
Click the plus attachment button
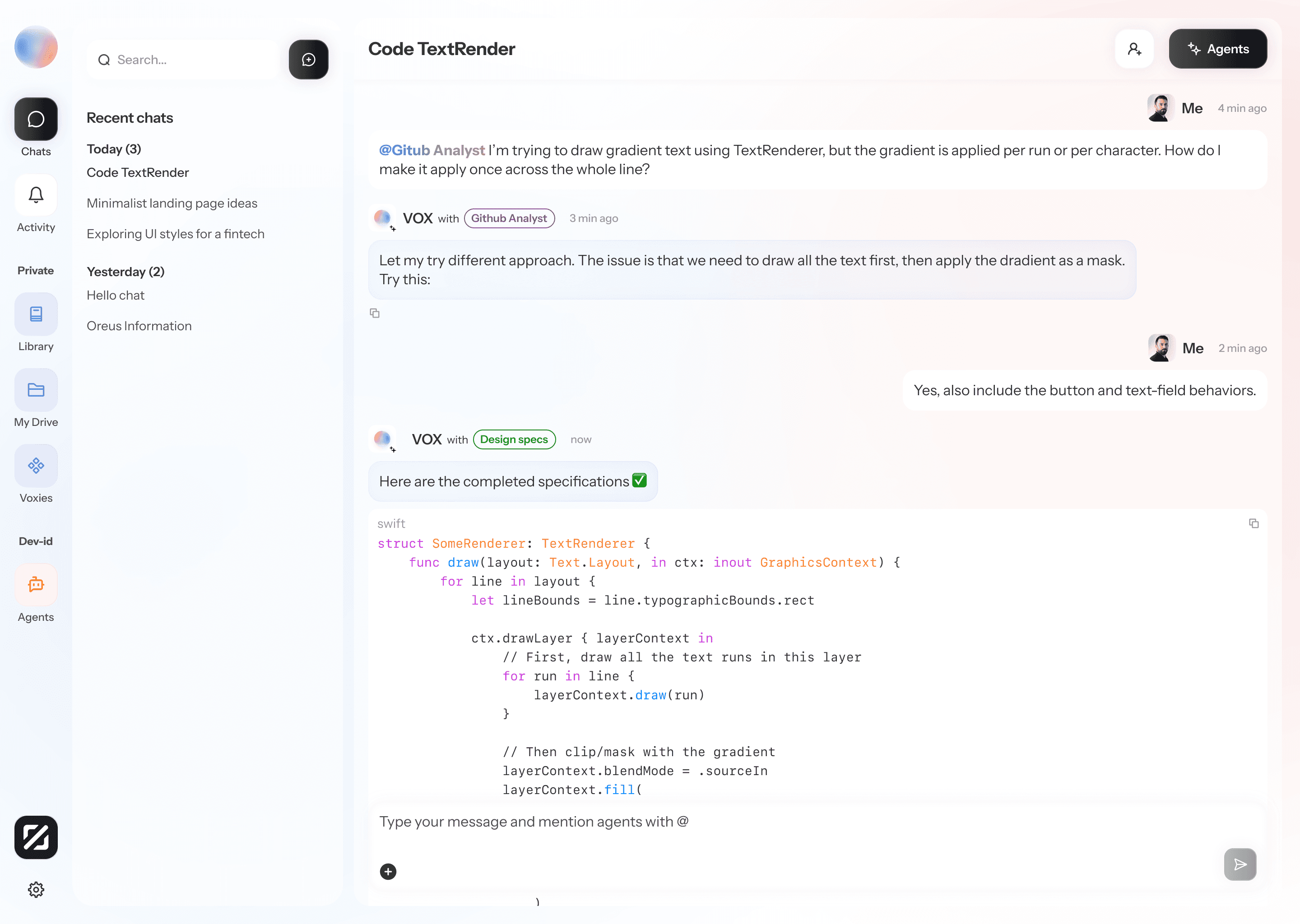click(x=388, y=871)
